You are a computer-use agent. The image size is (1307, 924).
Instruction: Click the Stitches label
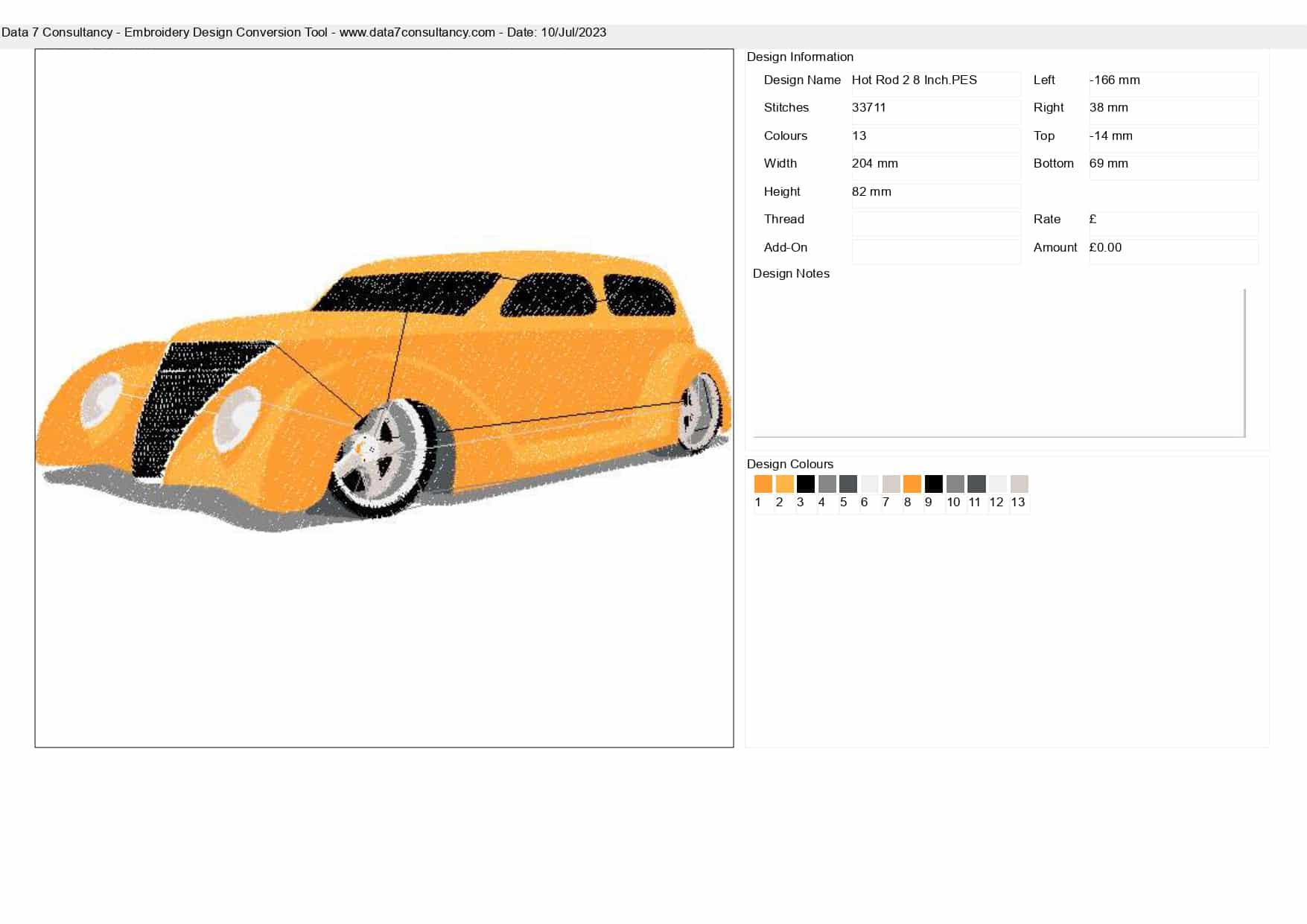click(786, 107)
